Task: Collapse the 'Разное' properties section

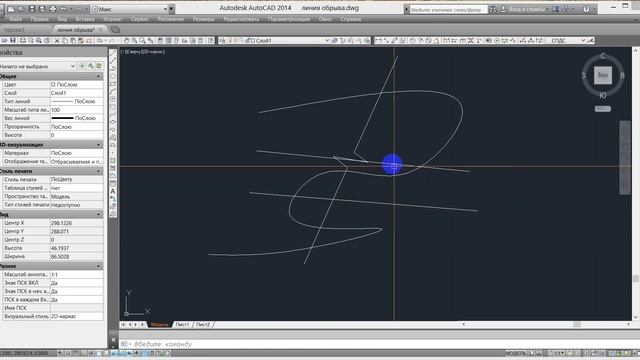Action: tap(98, 266)
